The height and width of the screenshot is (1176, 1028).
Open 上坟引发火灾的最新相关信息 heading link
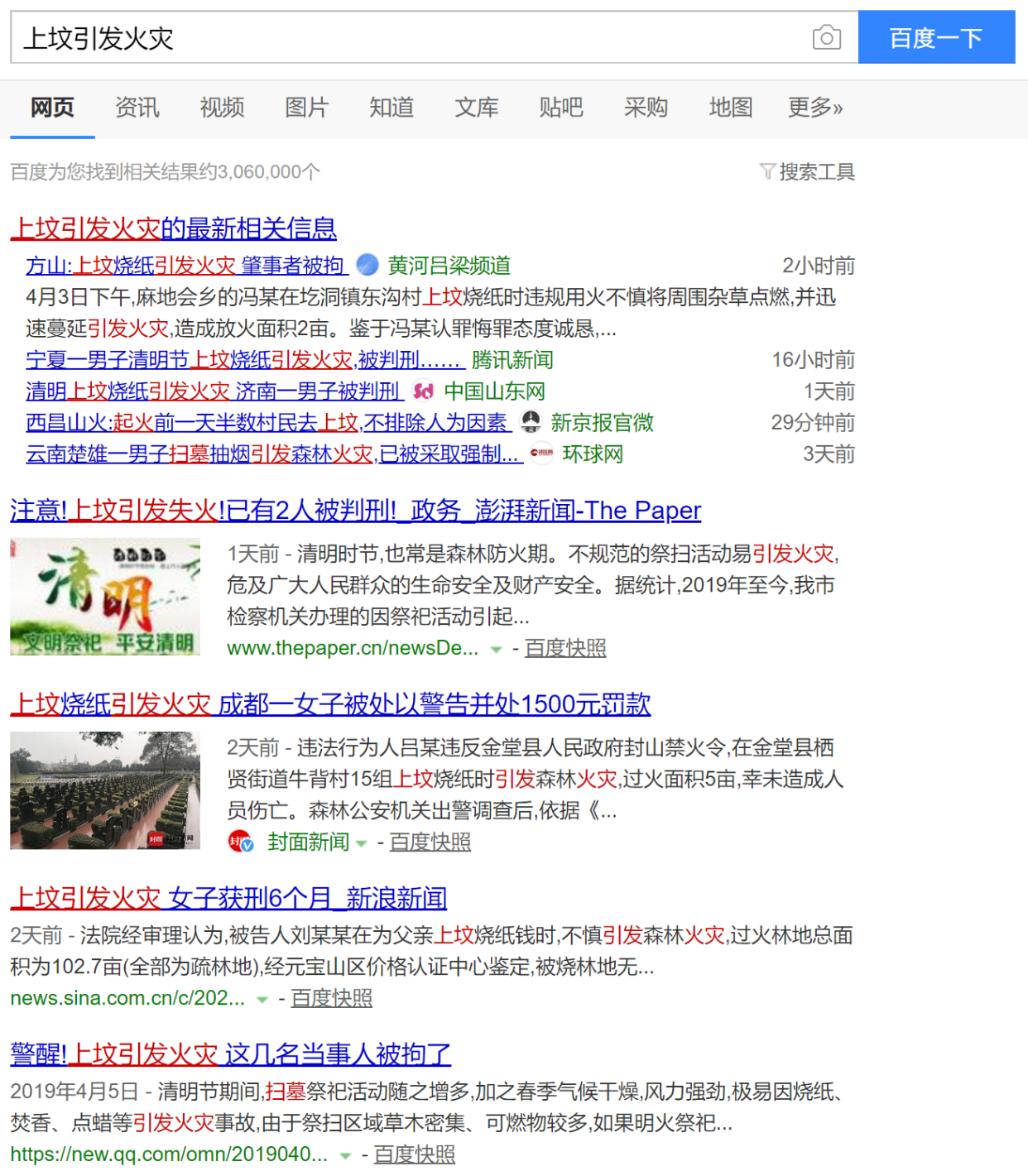coord(174,228)
